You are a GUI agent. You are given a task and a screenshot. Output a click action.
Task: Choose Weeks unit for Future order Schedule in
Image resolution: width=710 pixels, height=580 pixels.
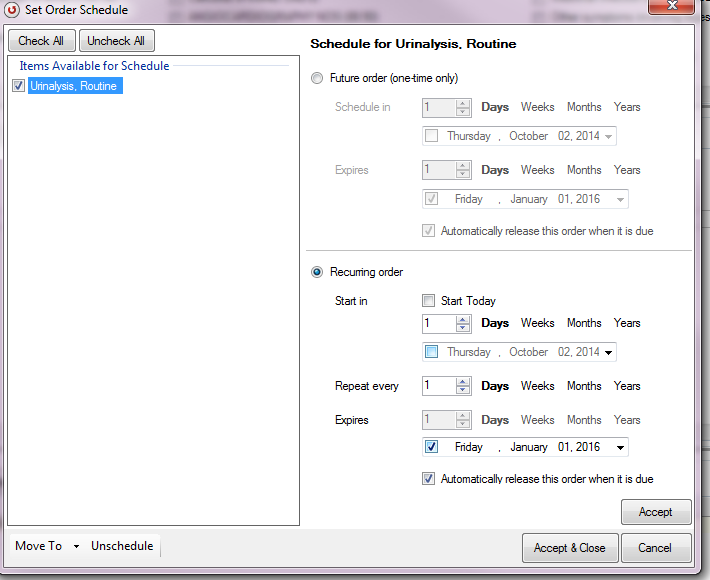coord(537,107)
